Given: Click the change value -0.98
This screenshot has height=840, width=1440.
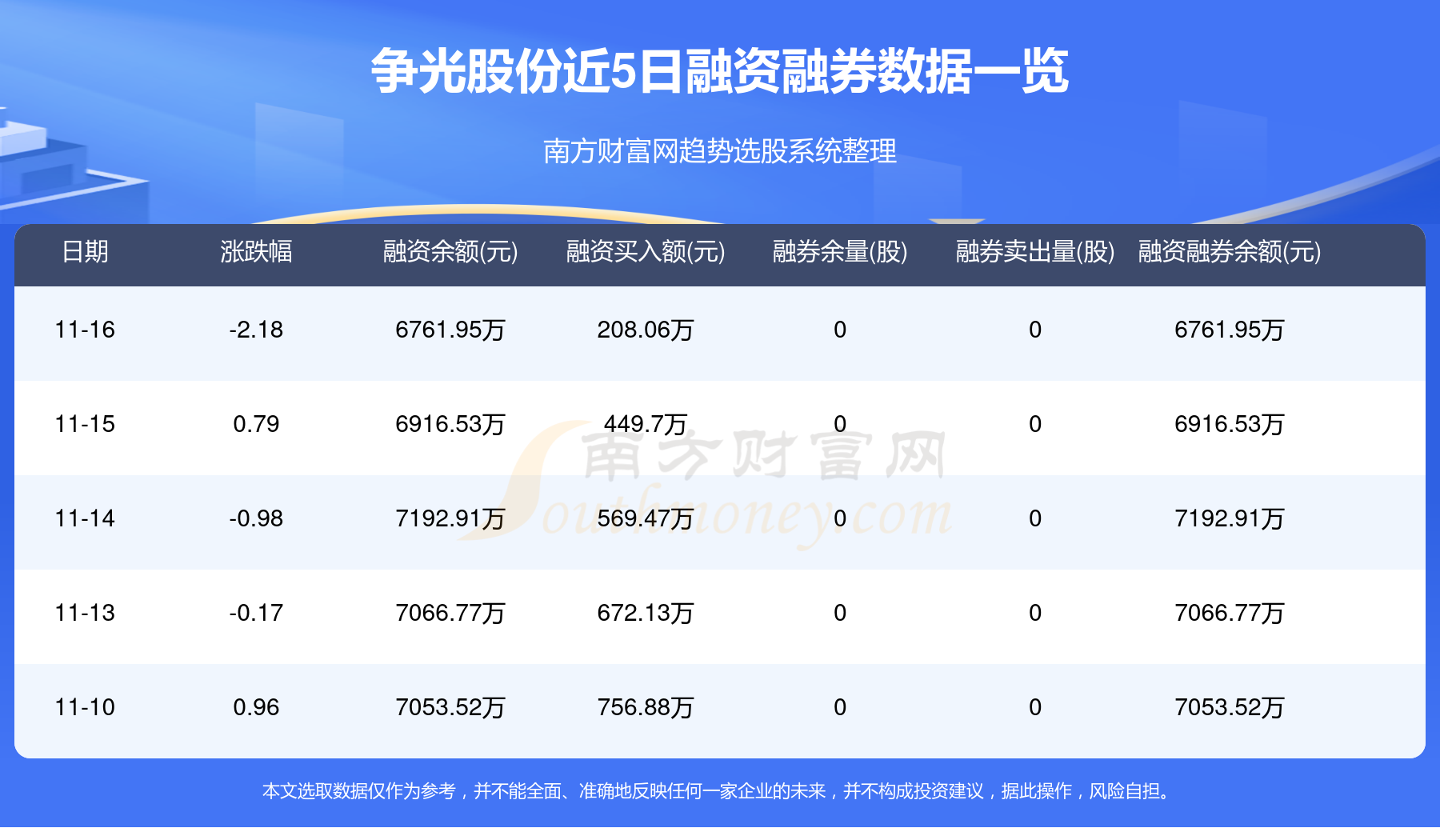Looking at the screenshot, I should coord(256,518).
